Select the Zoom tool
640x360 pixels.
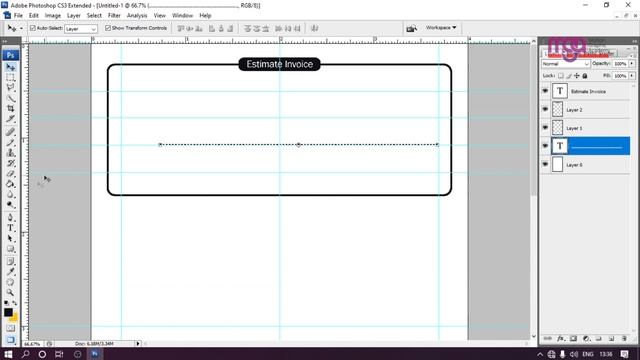tap(11, 293)
